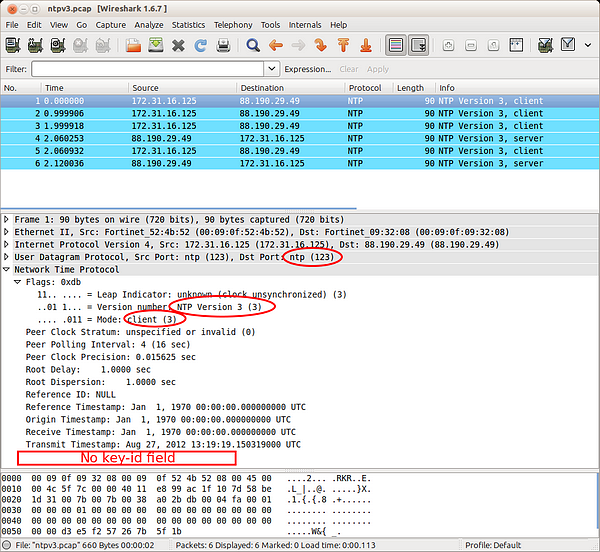Click the Clear filter button
Screen dimensions: 600x552
(x=349, y=69)
